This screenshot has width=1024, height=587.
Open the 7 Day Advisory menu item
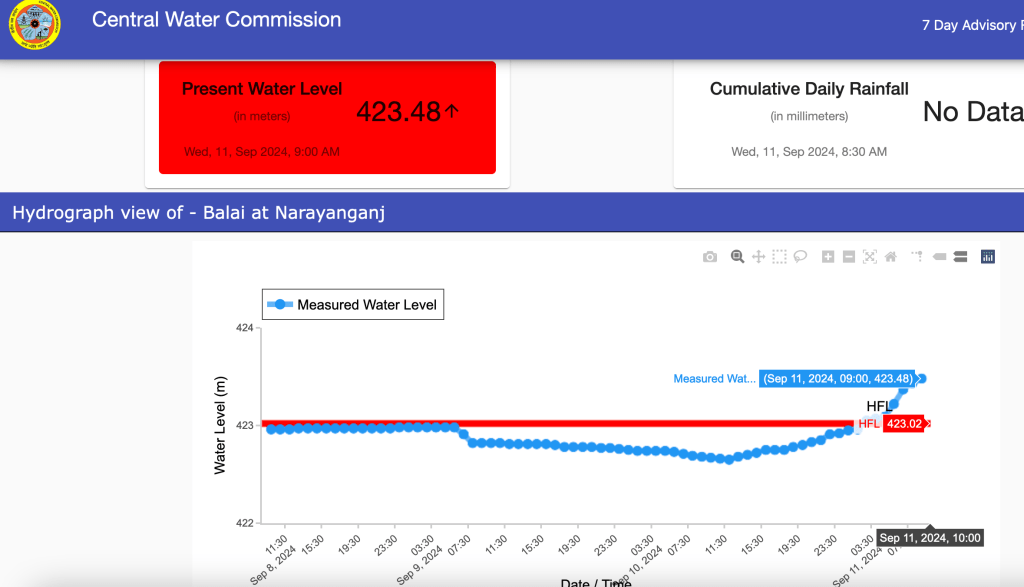(968, 25)
